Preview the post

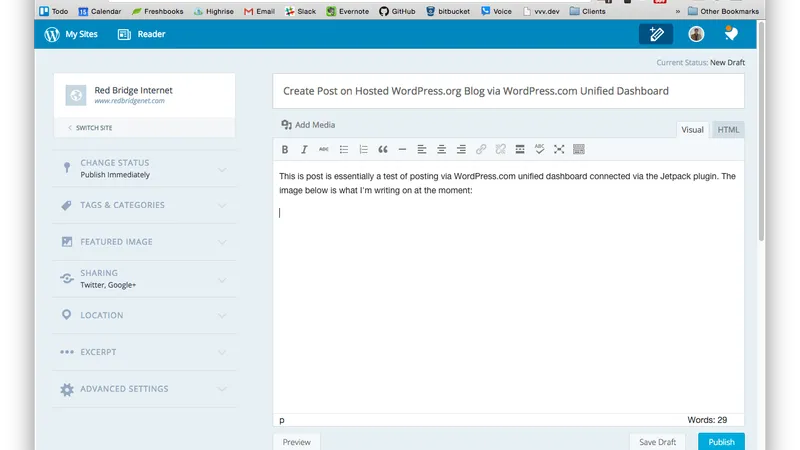(x=296, y=442)
